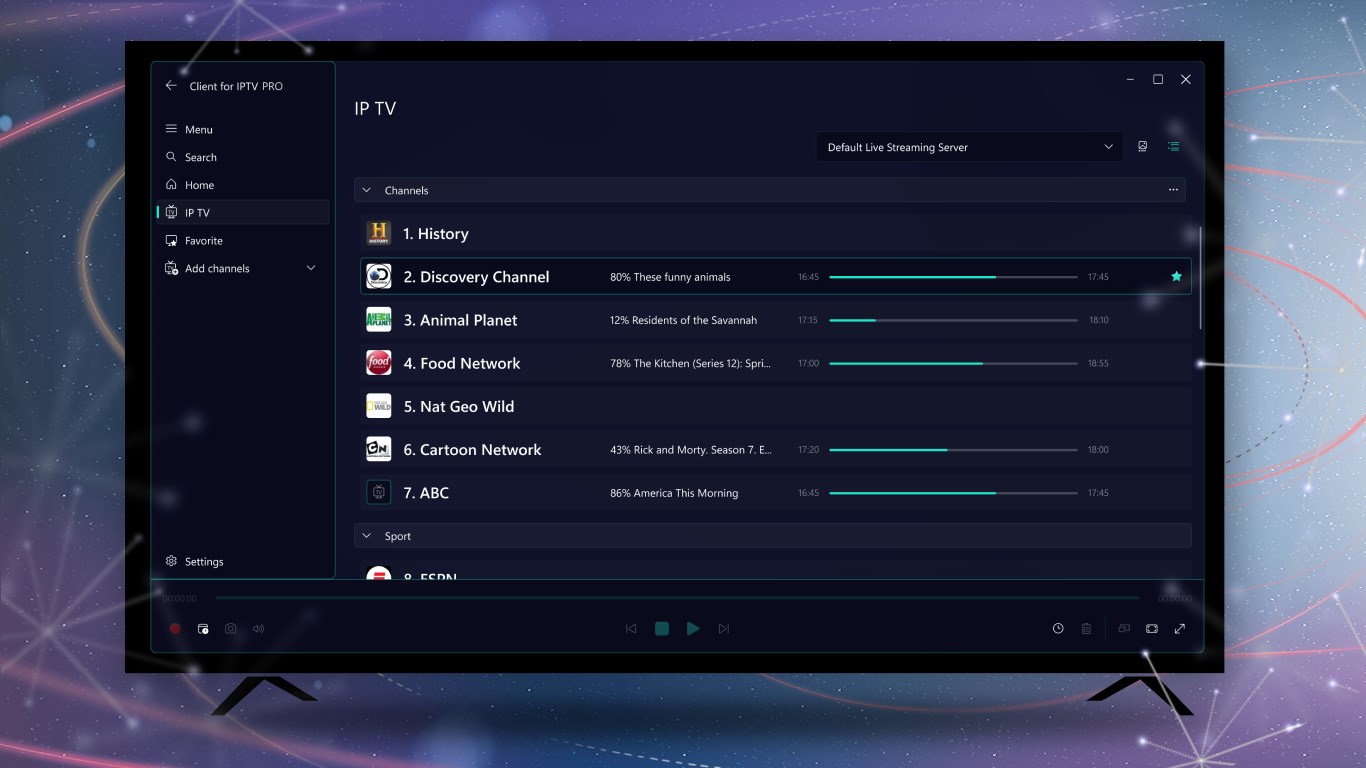Click the Nat Geo Wild channel logo
1366x768 pixels.
click(x=378, y=406)
